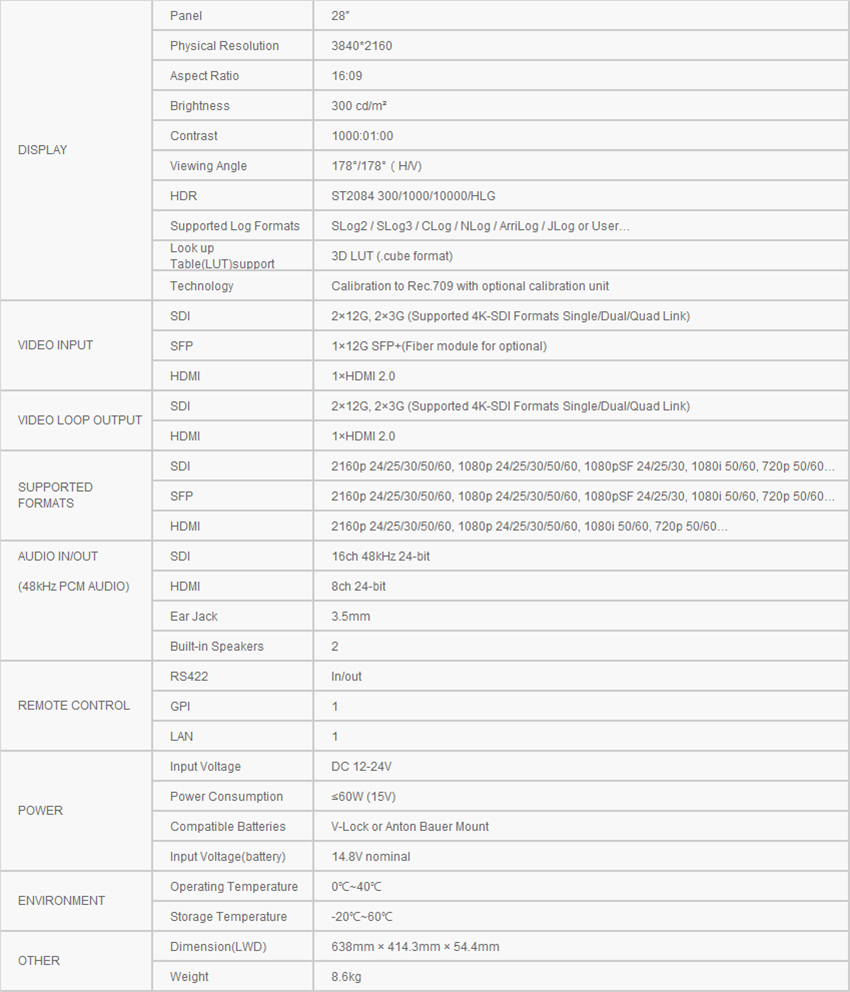Click the SUPPORTED FORMATS category cell
The height and width of the screenshot is (992, 850).
tap(76, 495)
